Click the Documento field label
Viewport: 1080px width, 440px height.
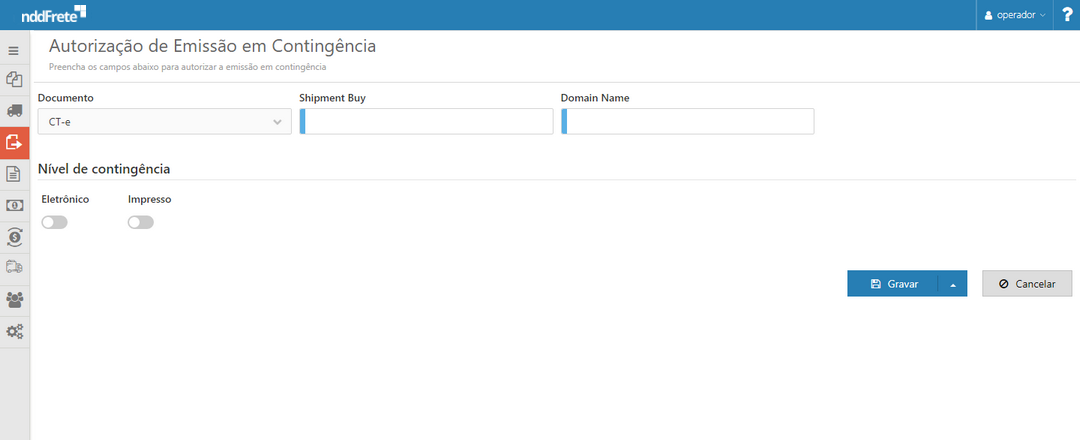click(x=65, y=98)
